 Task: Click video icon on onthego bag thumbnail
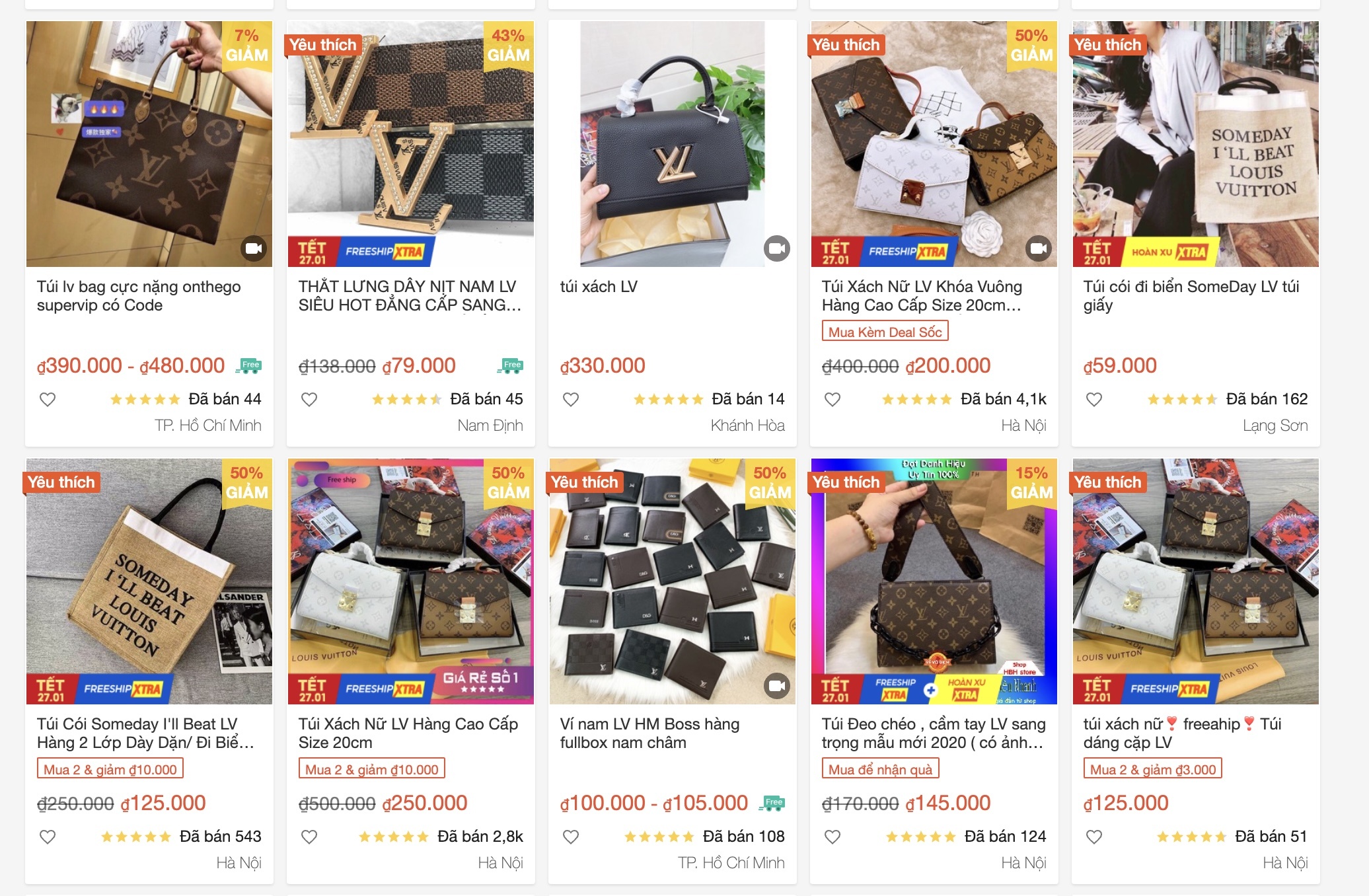254,248
